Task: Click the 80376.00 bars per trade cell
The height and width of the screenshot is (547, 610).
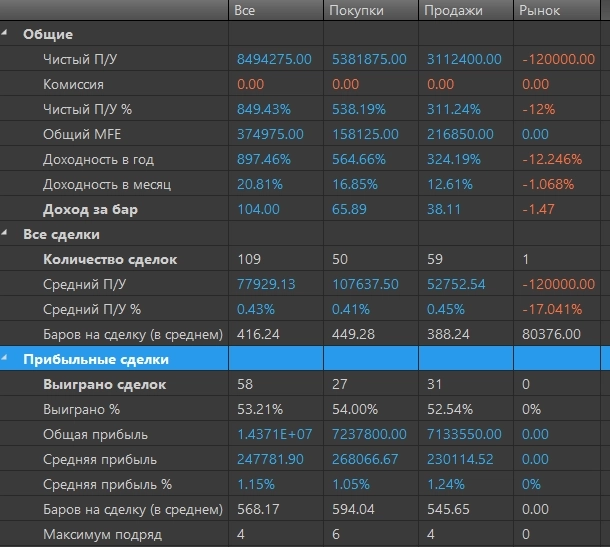Action: (x=549, y=335)
